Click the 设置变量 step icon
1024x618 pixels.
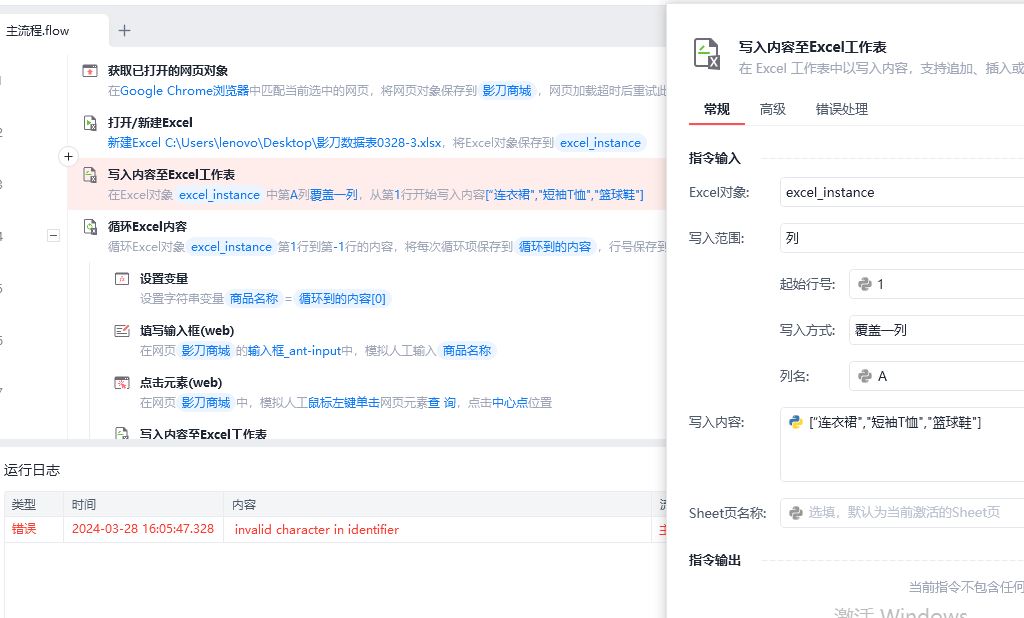pyautogui.click(x=122, y=279)
